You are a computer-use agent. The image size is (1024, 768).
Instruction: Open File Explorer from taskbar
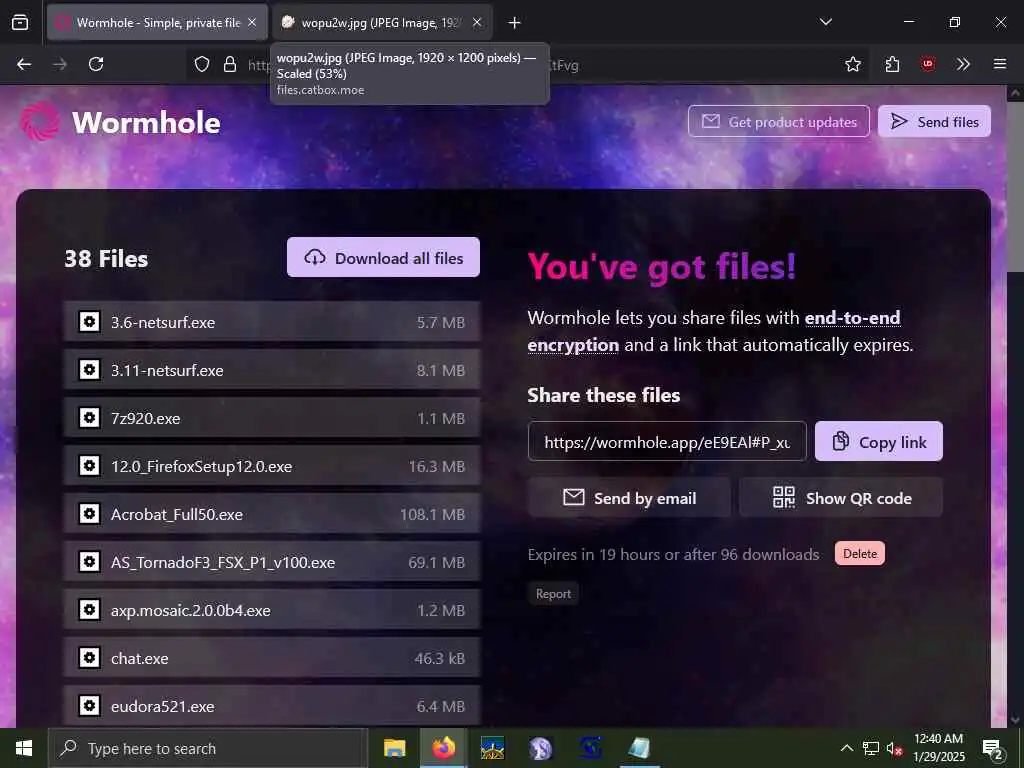pos(394,748)
